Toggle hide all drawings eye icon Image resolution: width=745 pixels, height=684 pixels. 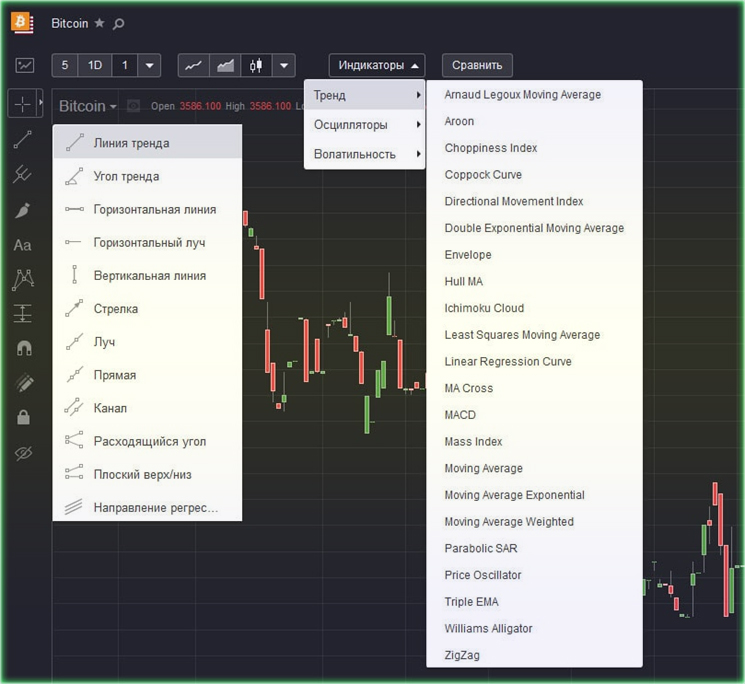point(22,453)
